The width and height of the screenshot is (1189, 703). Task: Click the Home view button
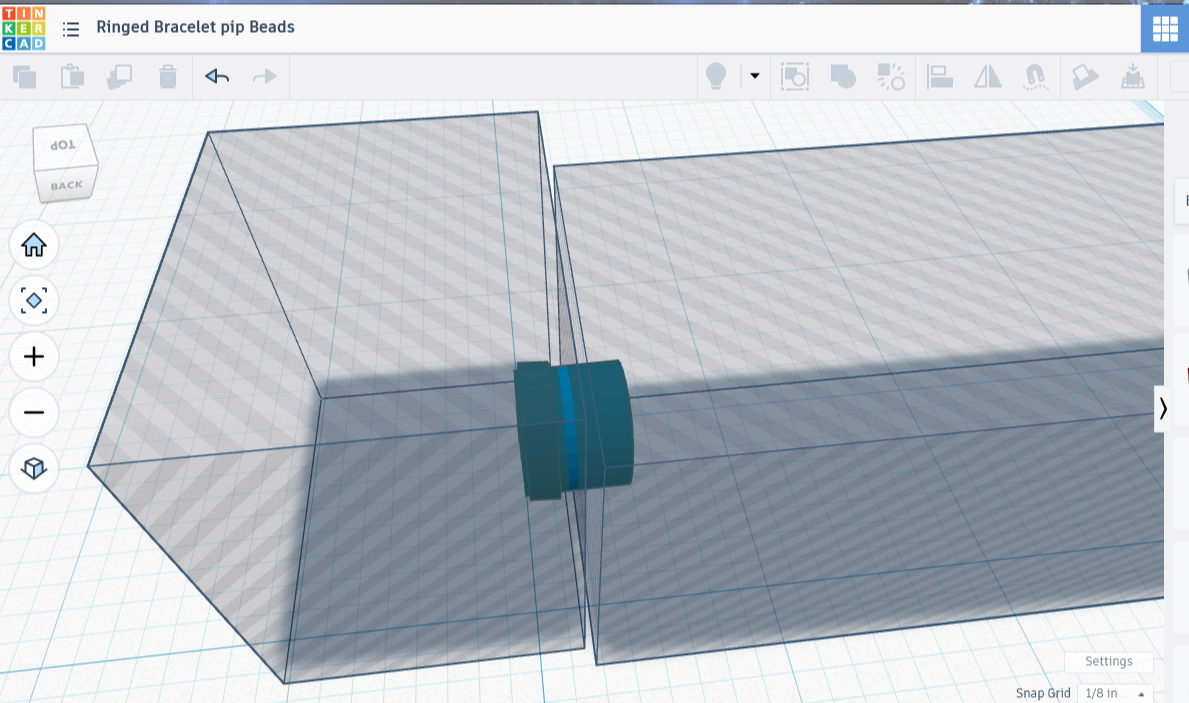coord(33,245)
